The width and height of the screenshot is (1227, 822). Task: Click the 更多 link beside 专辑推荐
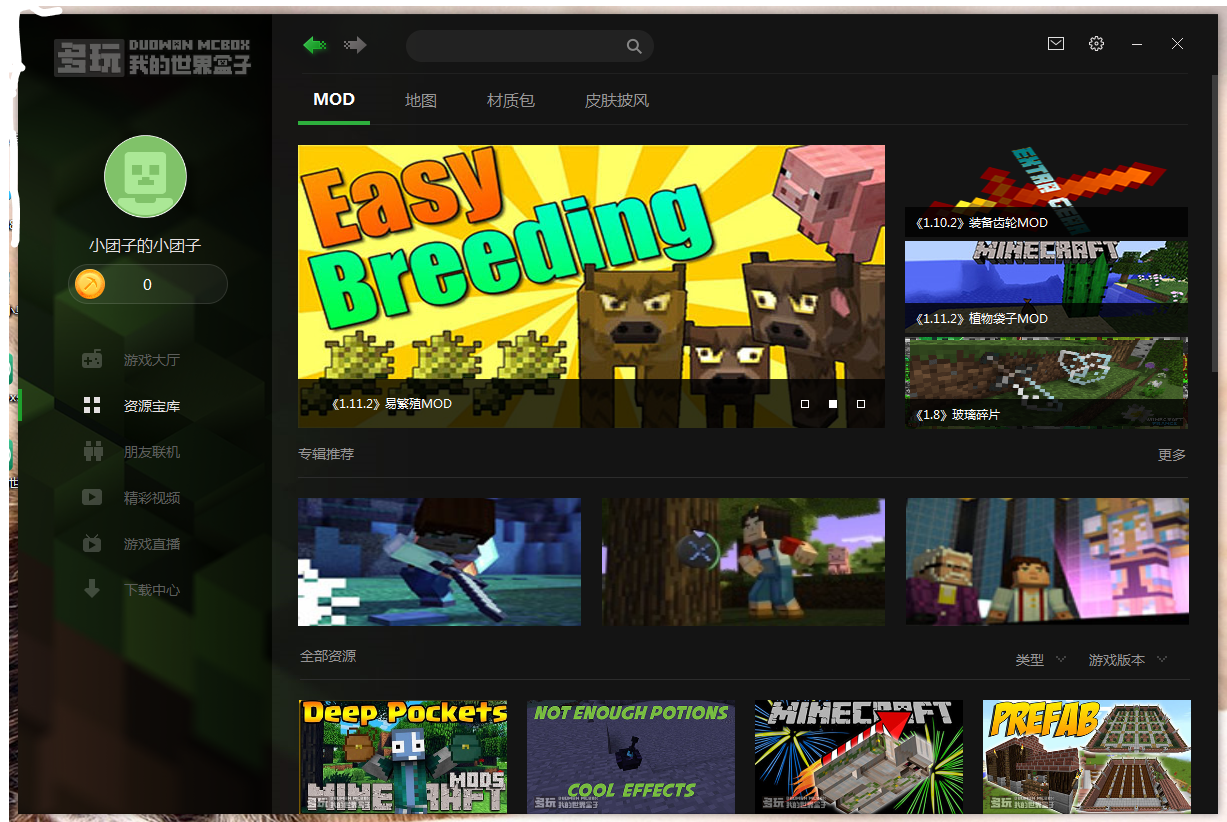pos(1172,455)
